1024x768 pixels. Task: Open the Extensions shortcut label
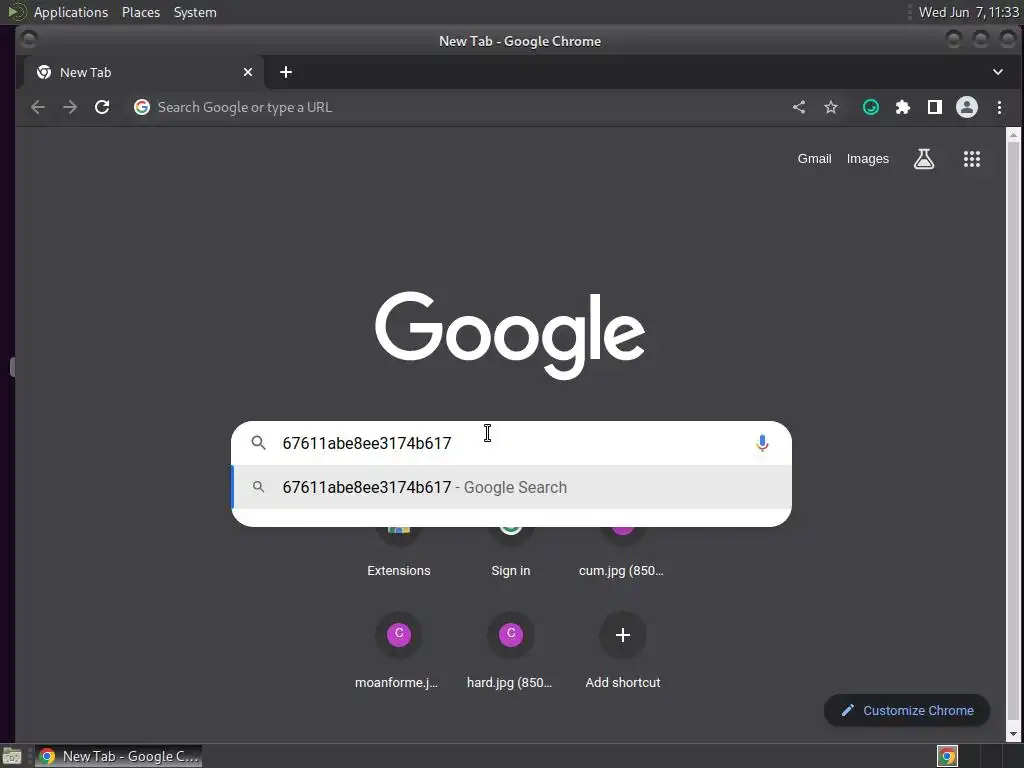click(x=398, y=570)
